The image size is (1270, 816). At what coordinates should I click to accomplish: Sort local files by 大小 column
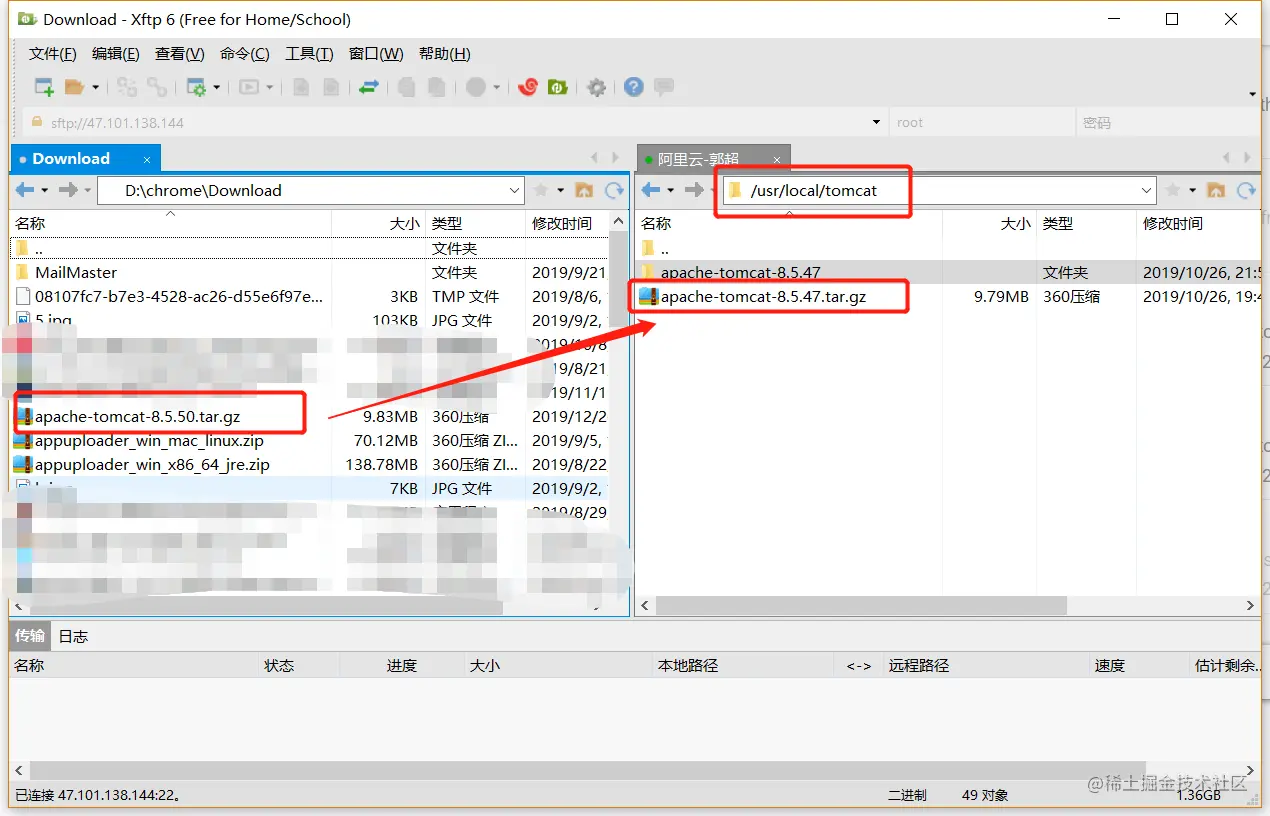[x=377, y=223]
